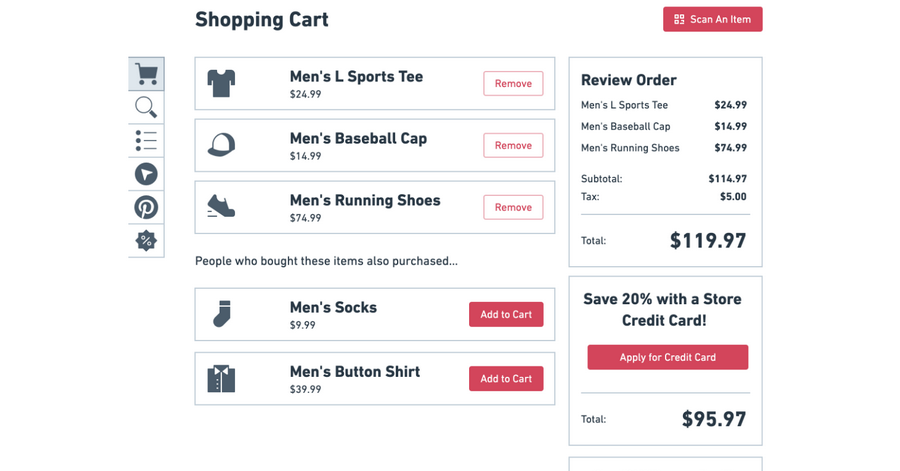This screenshot has width=900, height=471.
Task: Select the magnifying glass search icon
Action: [x=146, y=107]
